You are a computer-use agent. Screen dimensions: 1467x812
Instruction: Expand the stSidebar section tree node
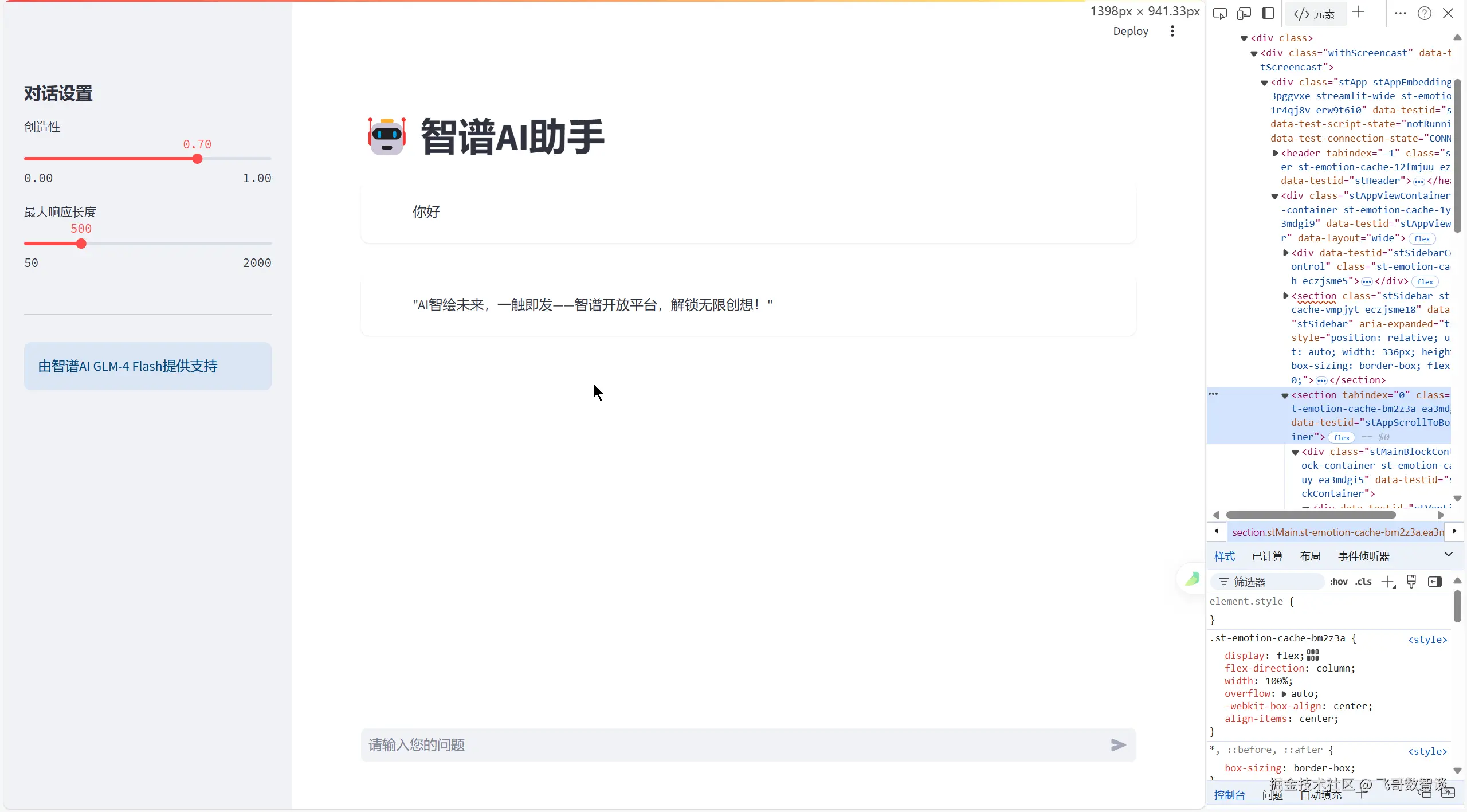click(1285, 296)
